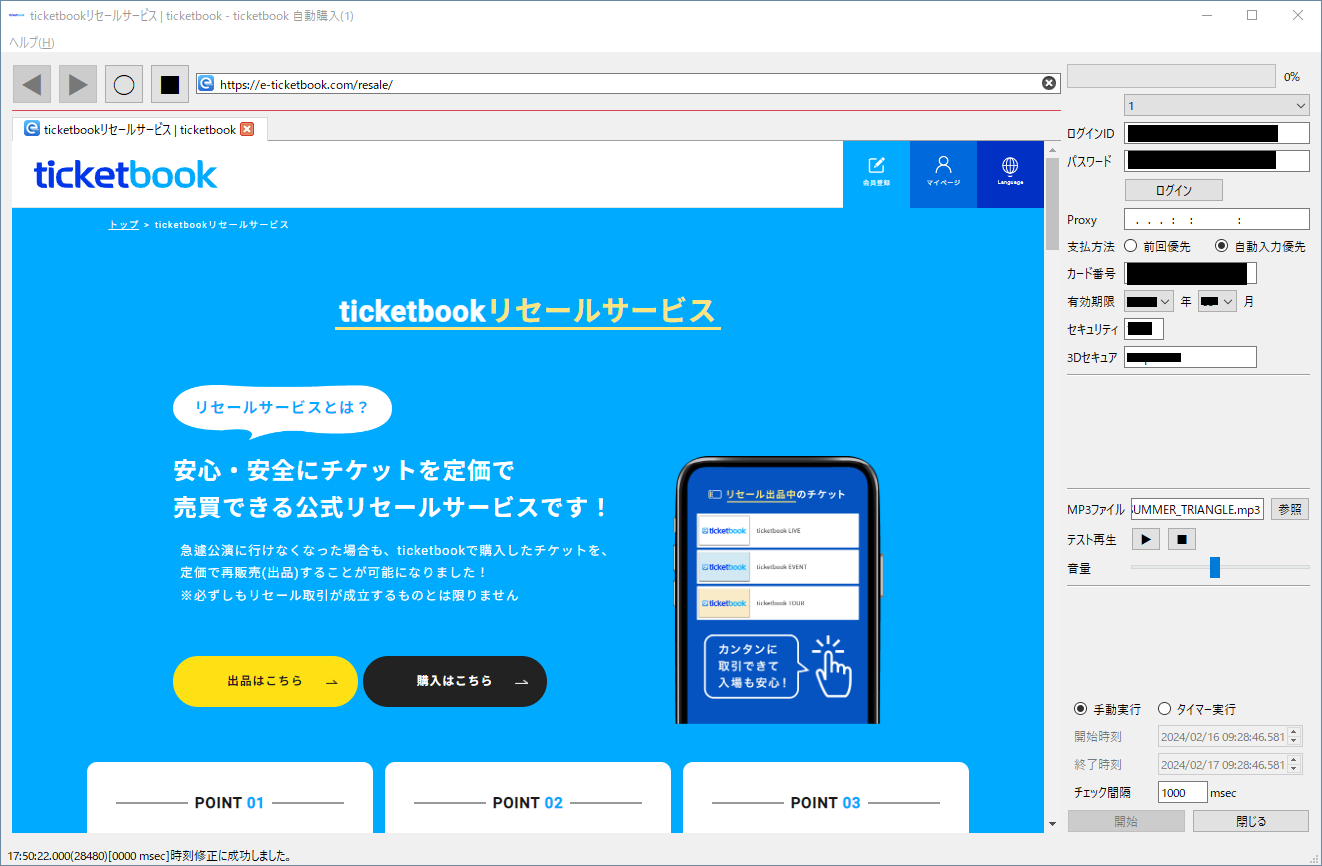Screen dimensions: 1322x866
Task: Click the 閉じる button
Action: (1250, 821)
